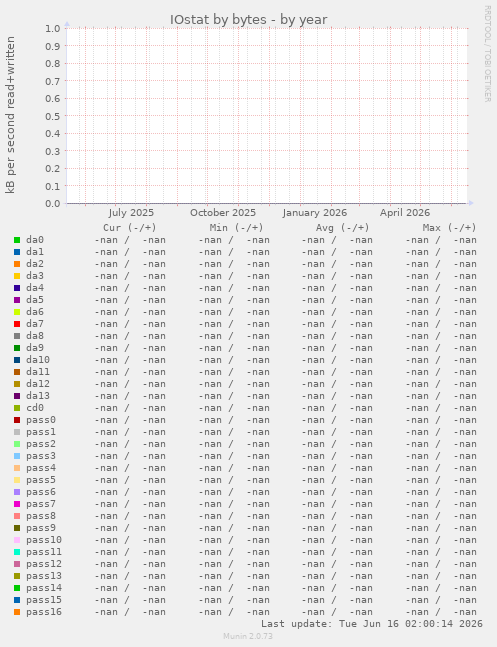Select the da5 legend label

coord(35,300)
